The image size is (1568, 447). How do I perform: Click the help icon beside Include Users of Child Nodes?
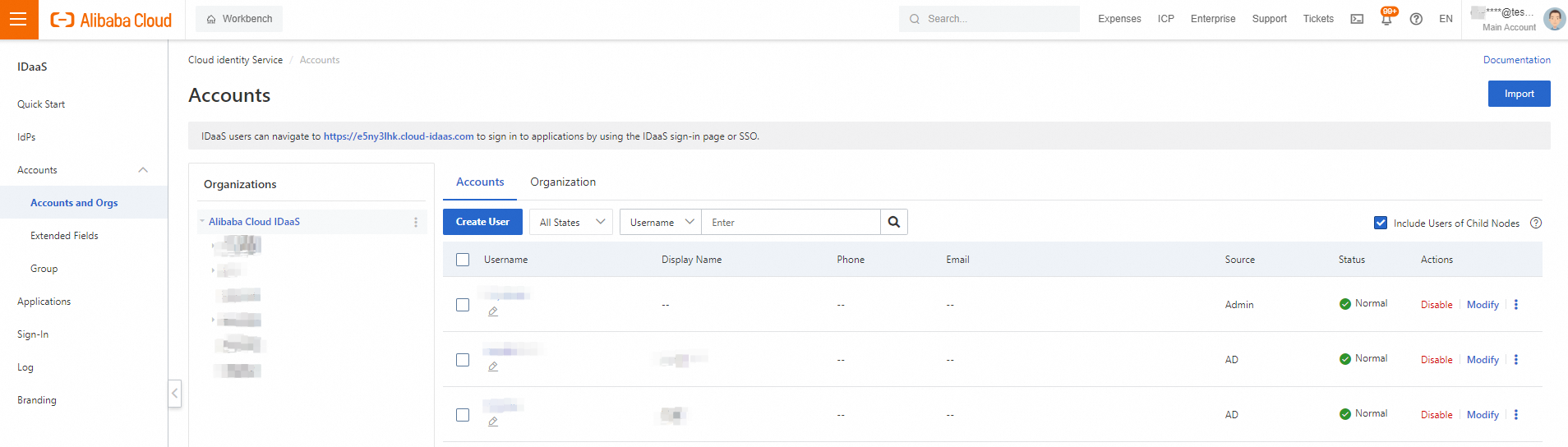[x=1536, y=223]
